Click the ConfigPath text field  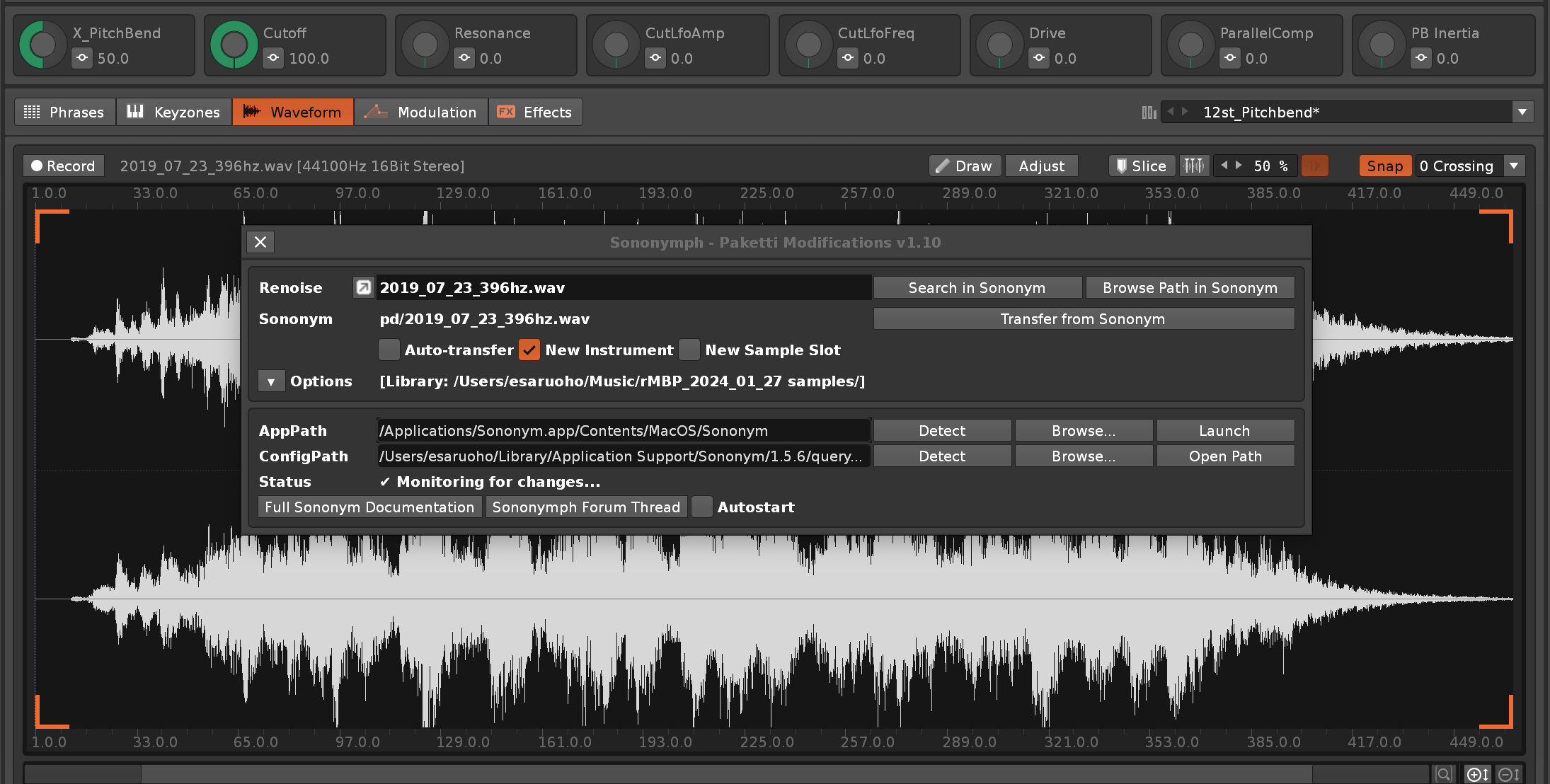[623, 456]
